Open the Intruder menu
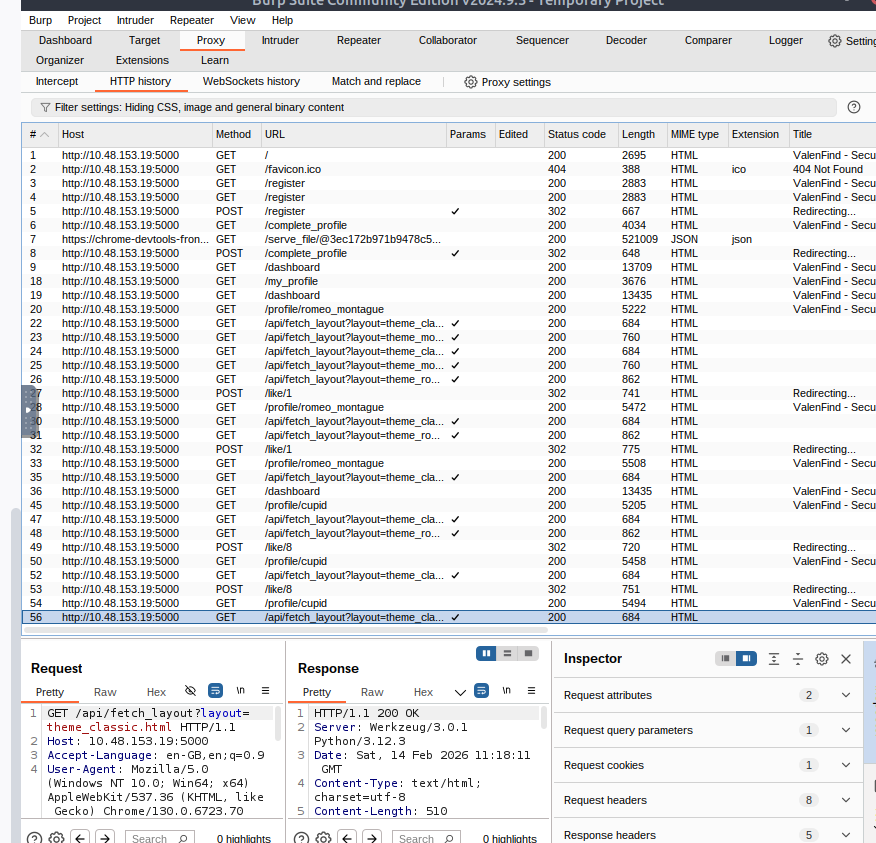This screenshot has height=843, width=876. click(135, 20)
